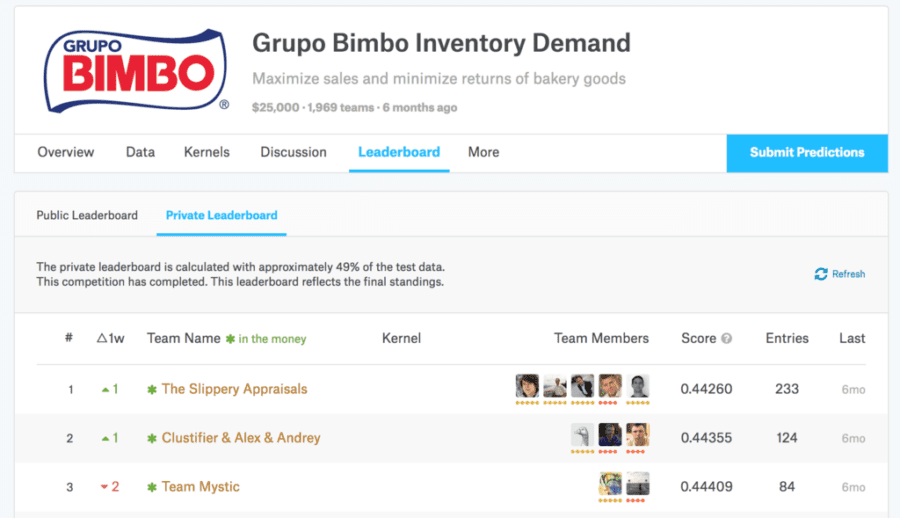Screen dimensions: 900x518
Task: Click green star beside The Slippery Appraisals
Action: [152, 389]
